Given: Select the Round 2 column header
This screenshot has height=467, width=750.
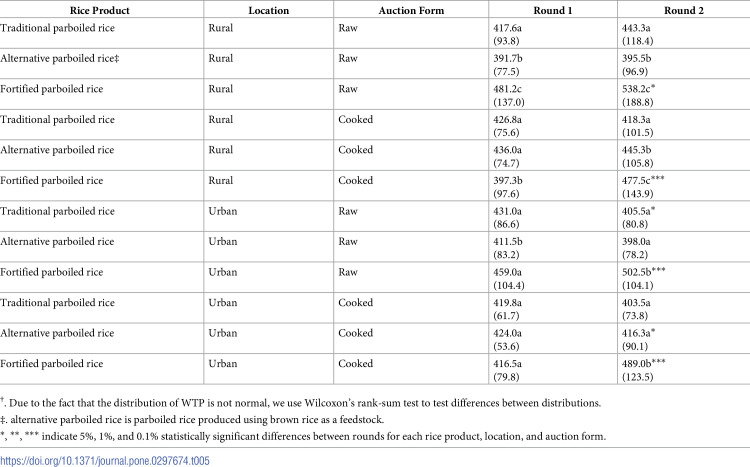Looking at the screenshot, I should (x=684, y=11).
